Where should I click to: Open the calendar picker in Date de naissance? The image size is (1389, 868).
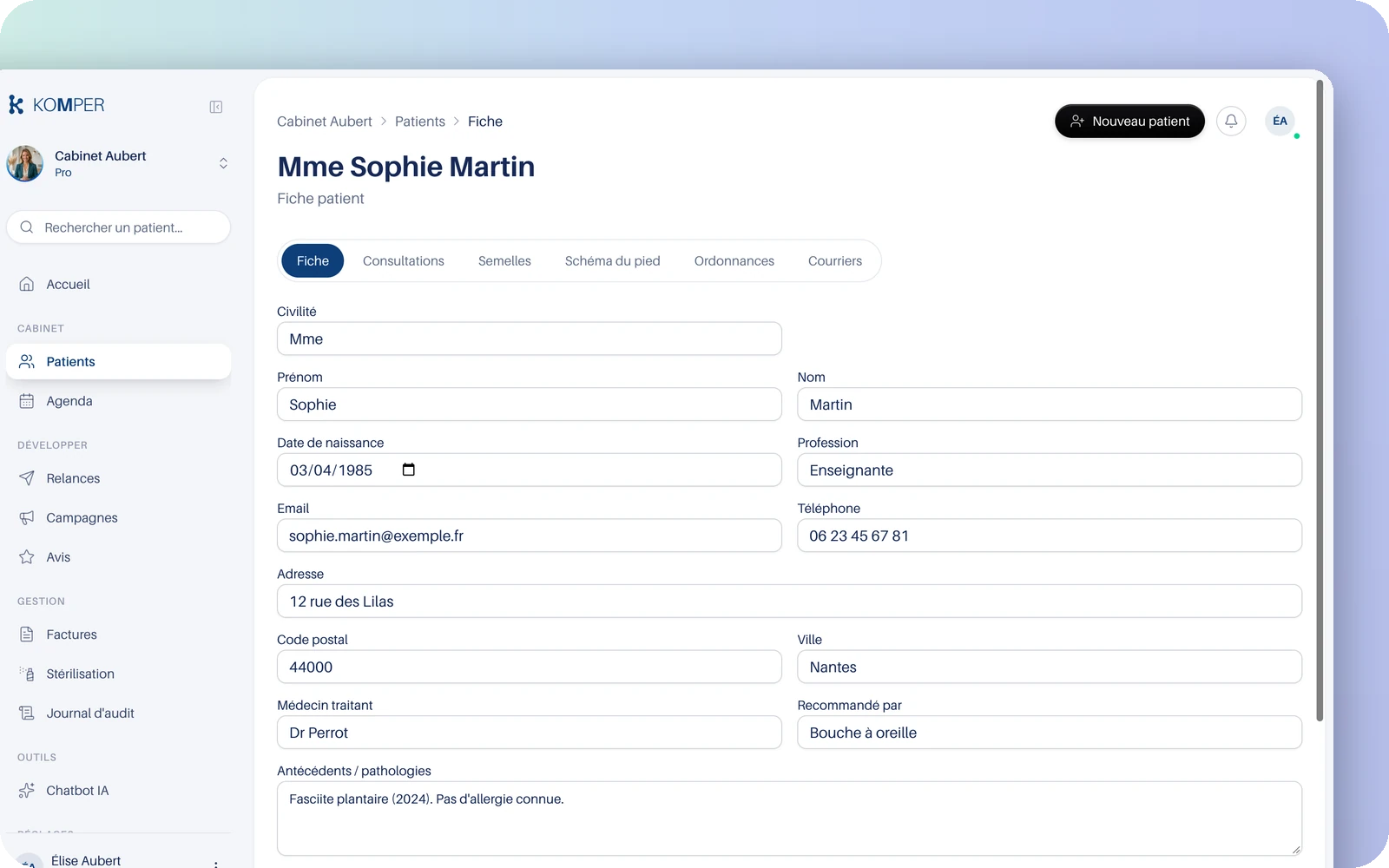coord(409,470)
